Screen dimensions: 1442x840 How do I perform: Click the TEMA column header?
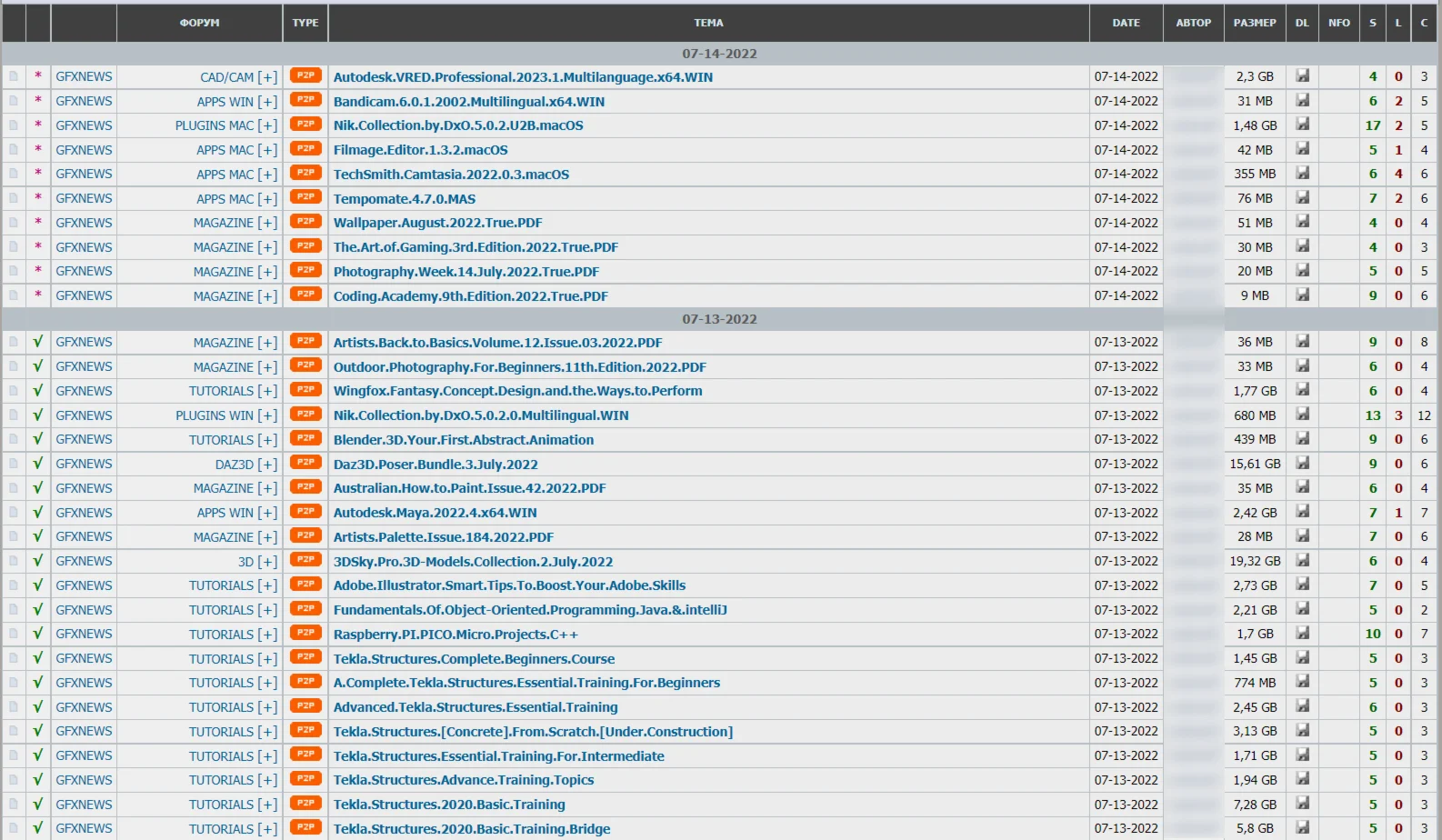pos(708,23)
